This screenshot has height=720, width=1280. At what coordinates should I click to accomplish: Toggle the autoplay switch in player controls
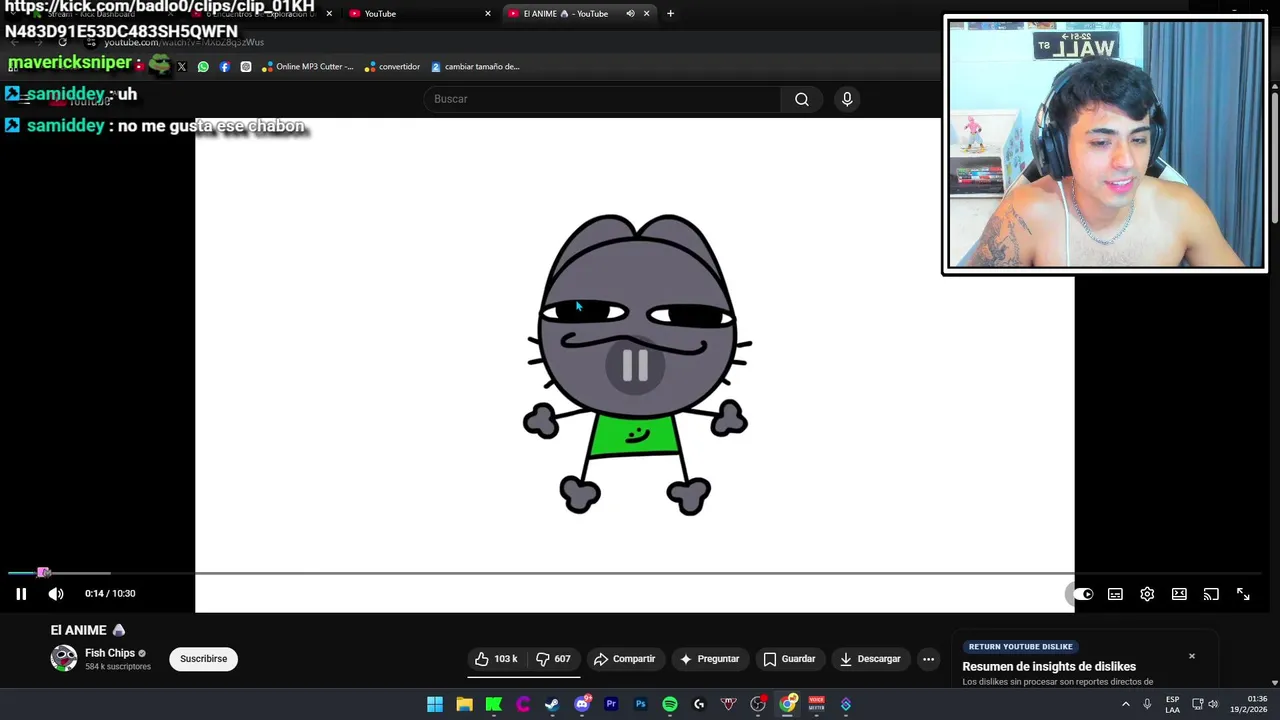[1083, 594]
